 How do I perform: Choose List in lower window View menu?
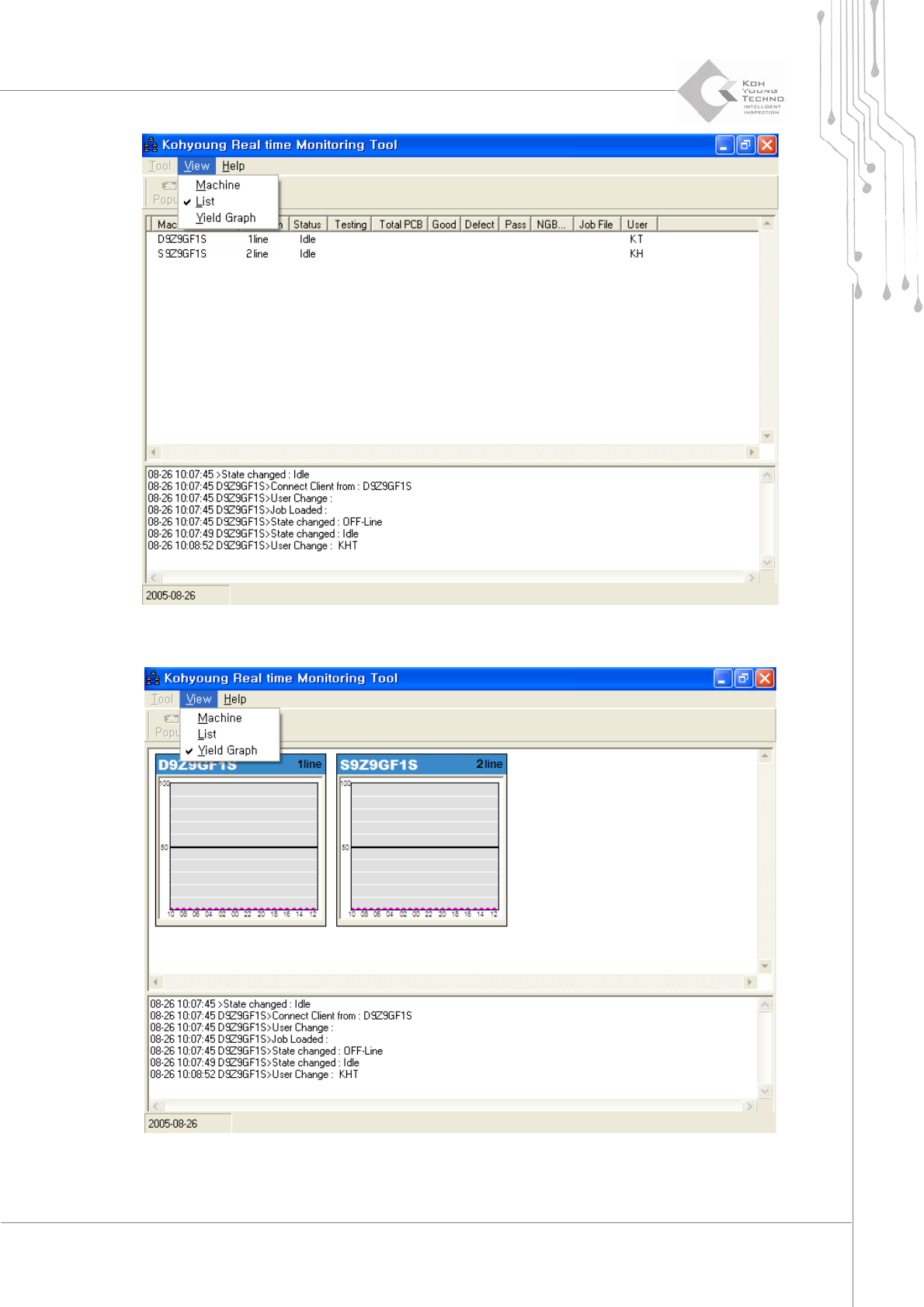coord(207,734)
